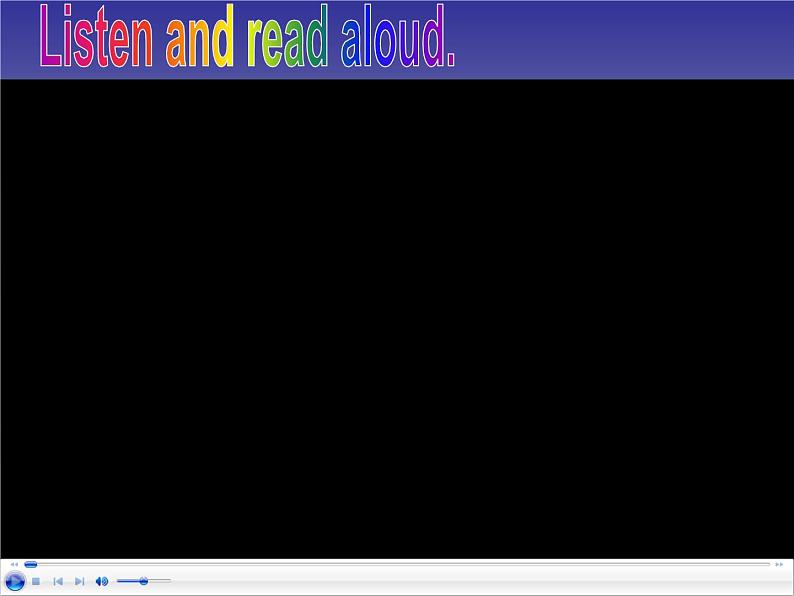Click the word "Listen" in the title
794x596 pixels.
point(97,40)
